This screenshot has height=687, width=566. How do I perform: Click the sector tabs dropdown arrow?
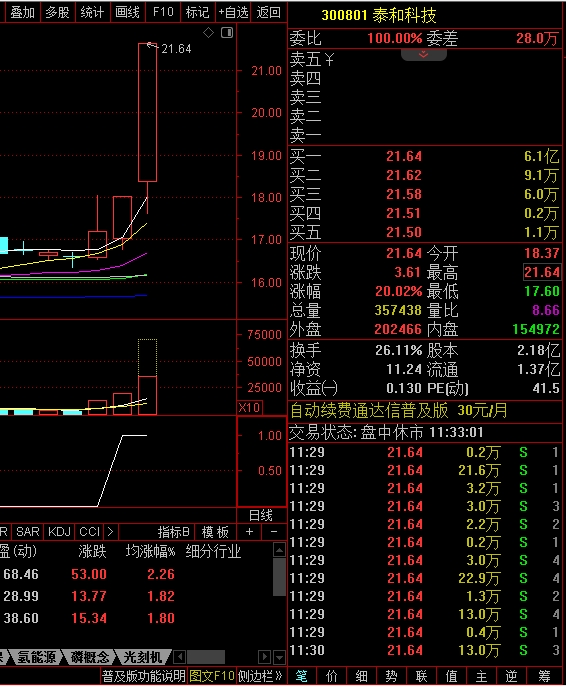point(279,657)
